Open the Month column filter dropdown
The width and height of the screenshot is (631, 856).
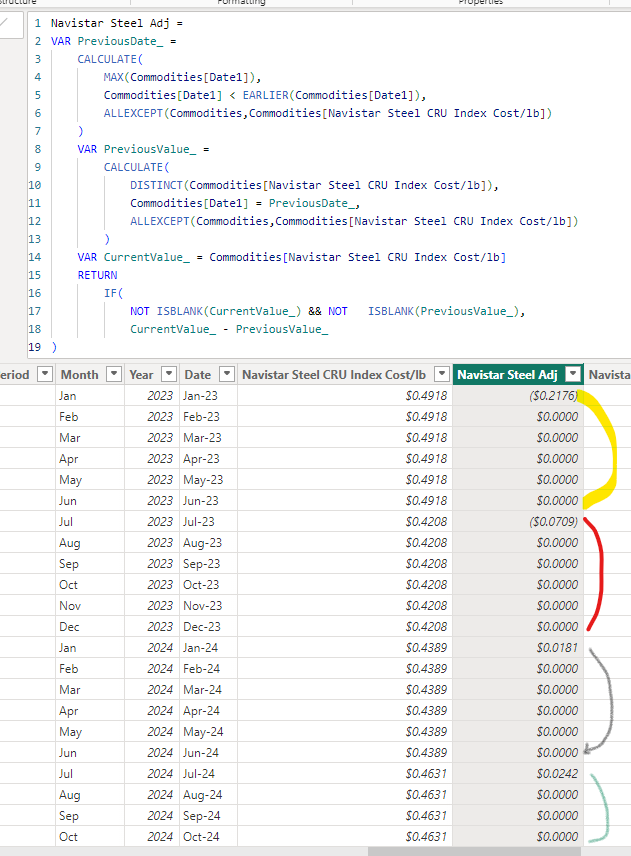[x=114, y=374]
